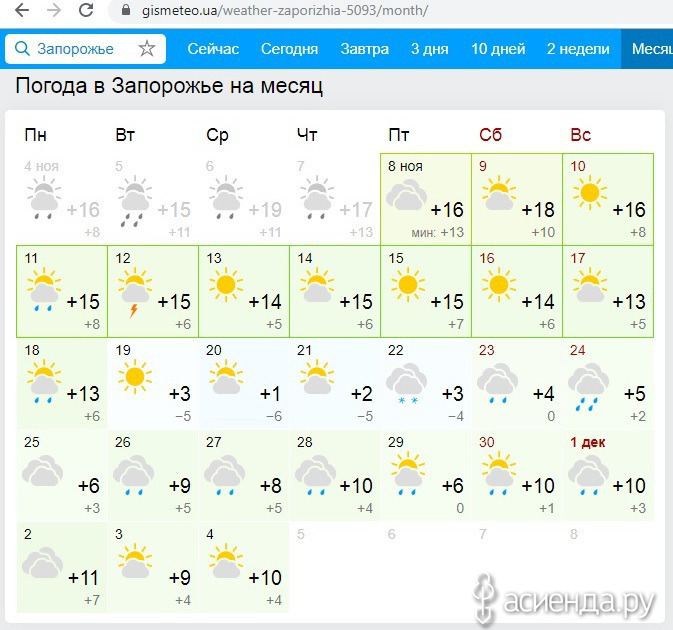Click the overcast cloud icon for day 25
Image resolution: width=673 pixels, height=630 pixels.
point(42,470)
